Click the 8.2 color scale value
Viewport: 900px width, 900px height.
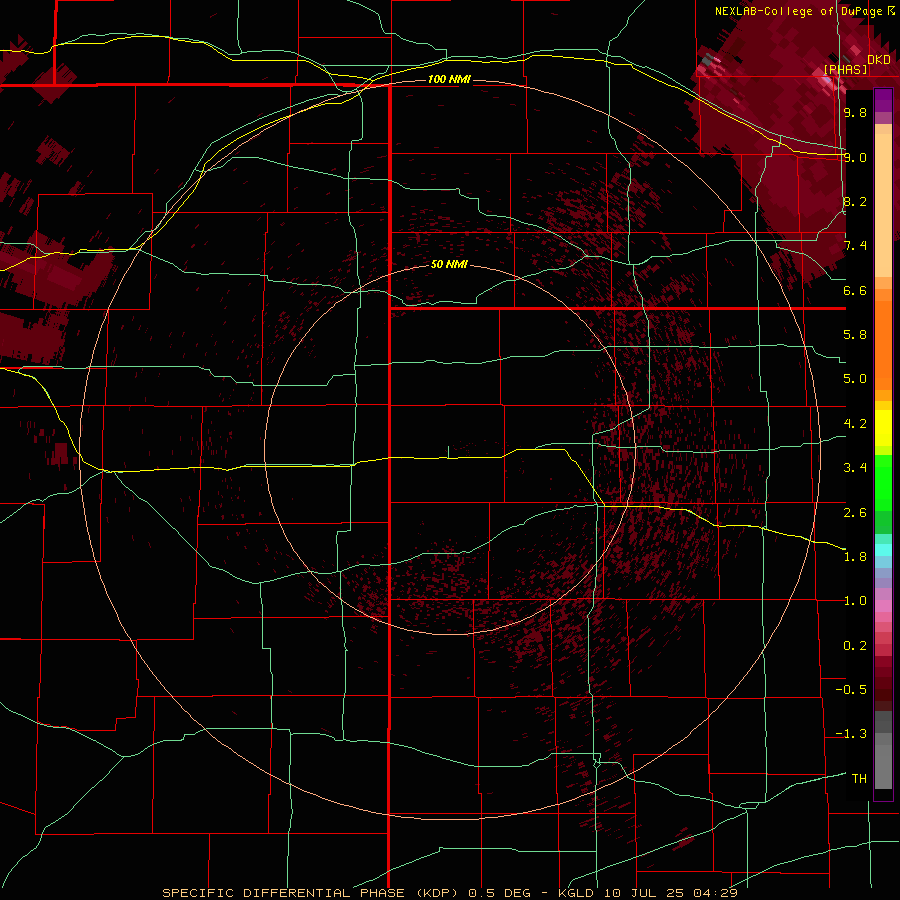[855, 201]
